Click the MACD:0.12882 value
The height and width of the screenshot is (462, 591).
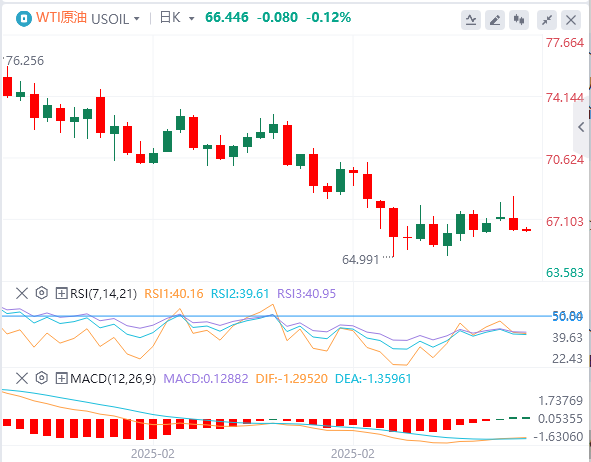click(206, 379)
